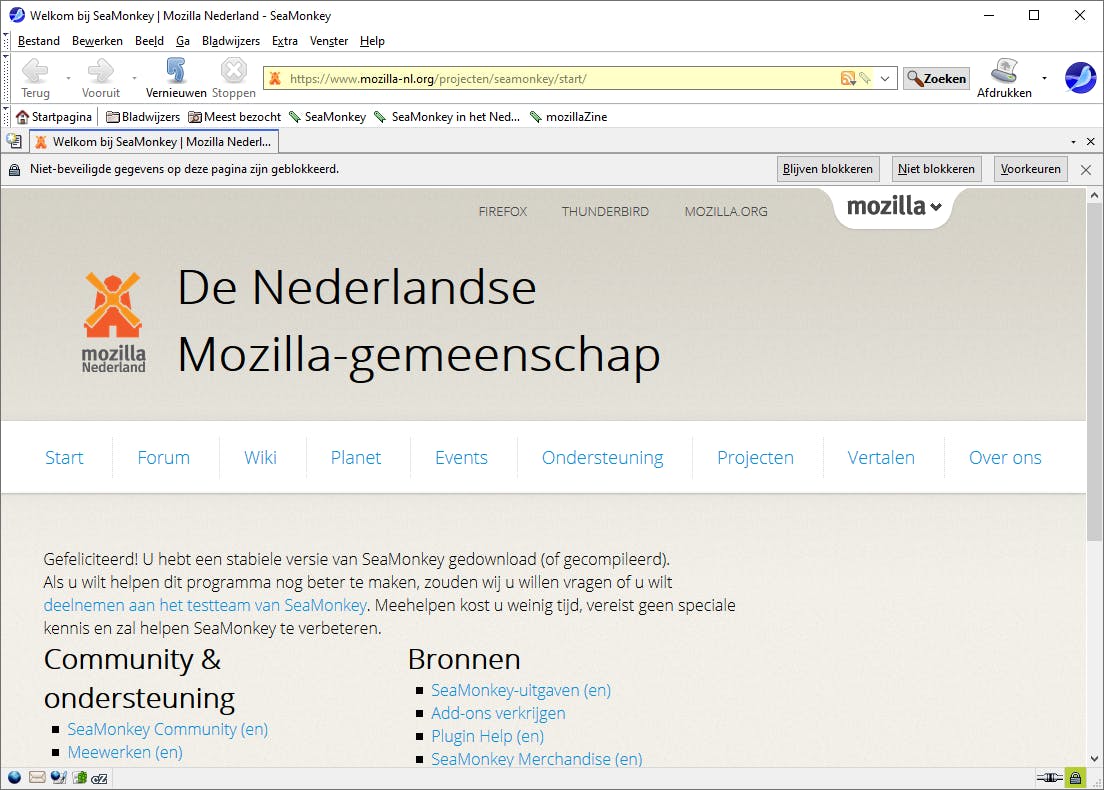Click the Mozilla Nederland windmill logo
The height and width of the screenshot is (790, 1104).
point(113,322)
